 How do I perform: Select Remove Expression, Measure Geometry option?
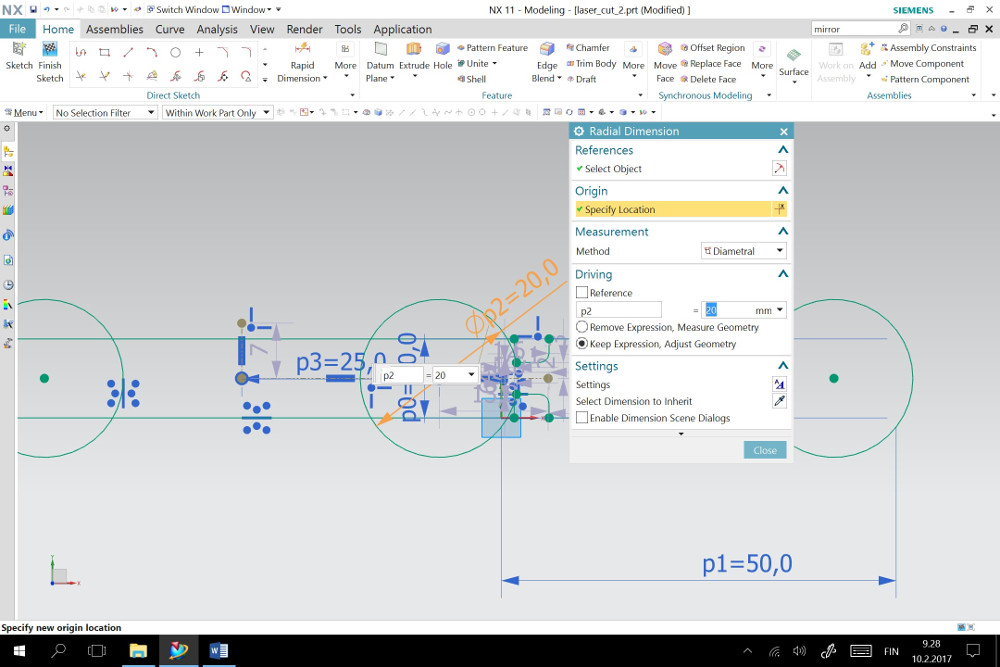pos(583,327)
